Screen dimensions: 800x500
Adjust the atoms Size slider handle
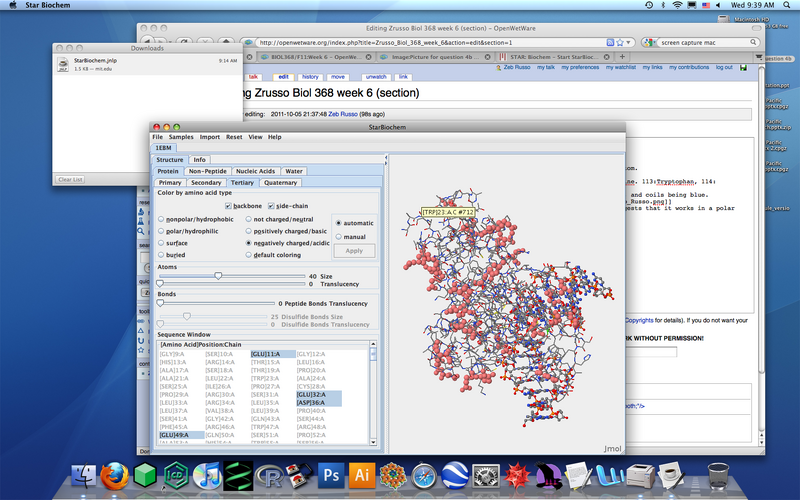coord(218,275)
